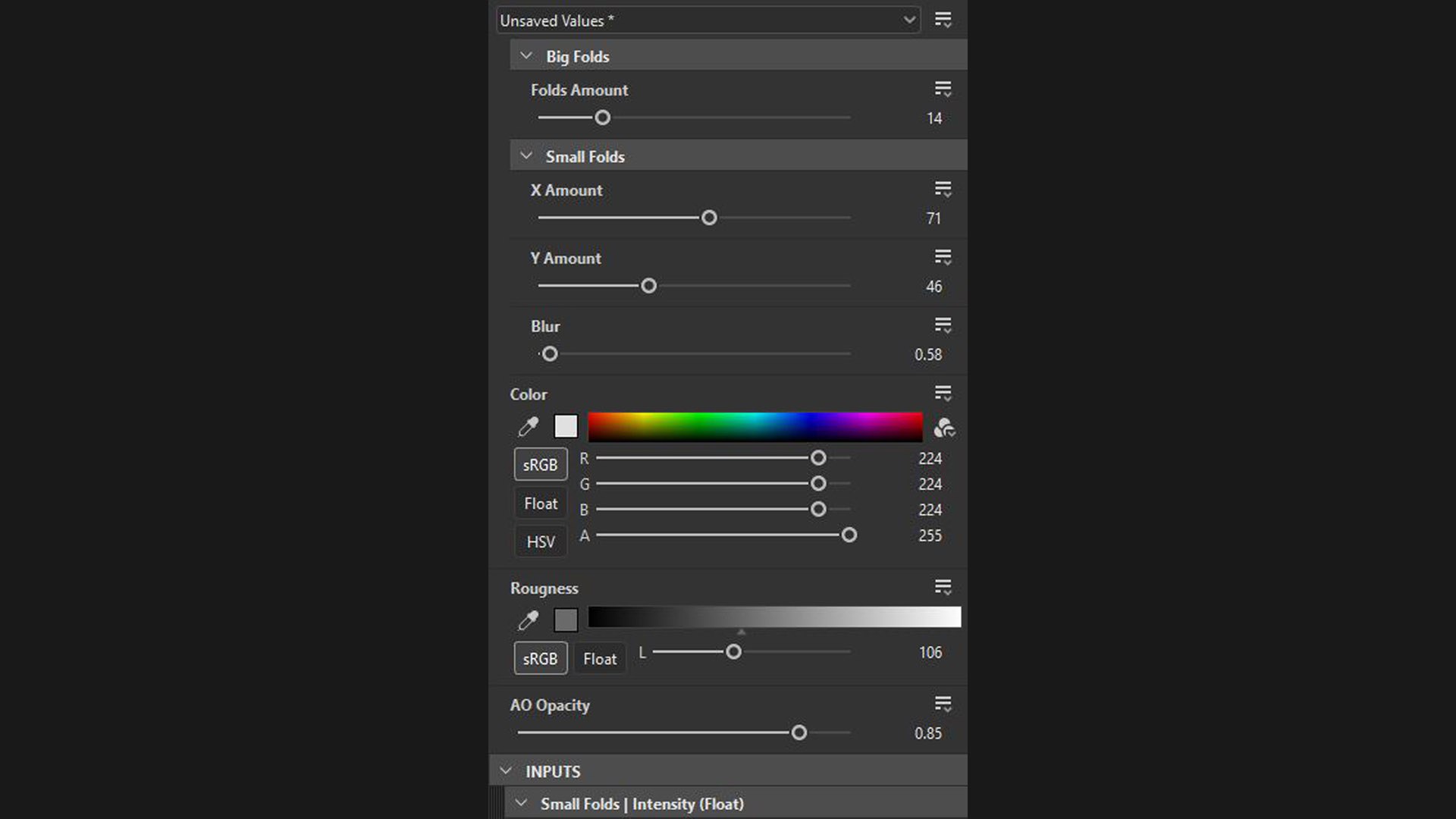Select sRGB mode for Color

tap(541, 465)
